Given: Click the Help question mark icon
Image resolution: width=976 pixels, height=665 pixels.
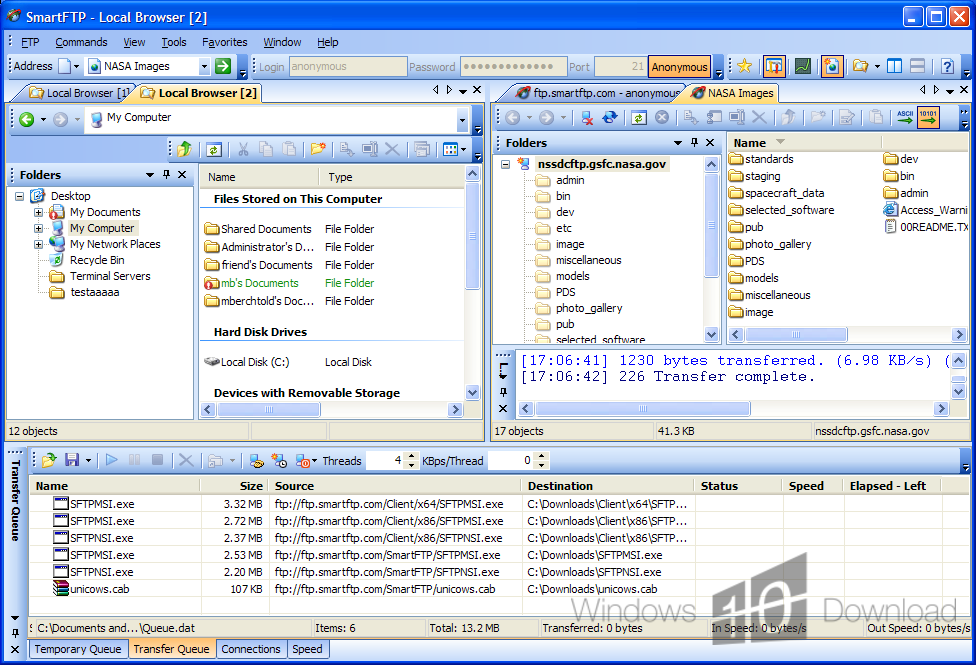Looking at the screenshot, I should (946, 67).
